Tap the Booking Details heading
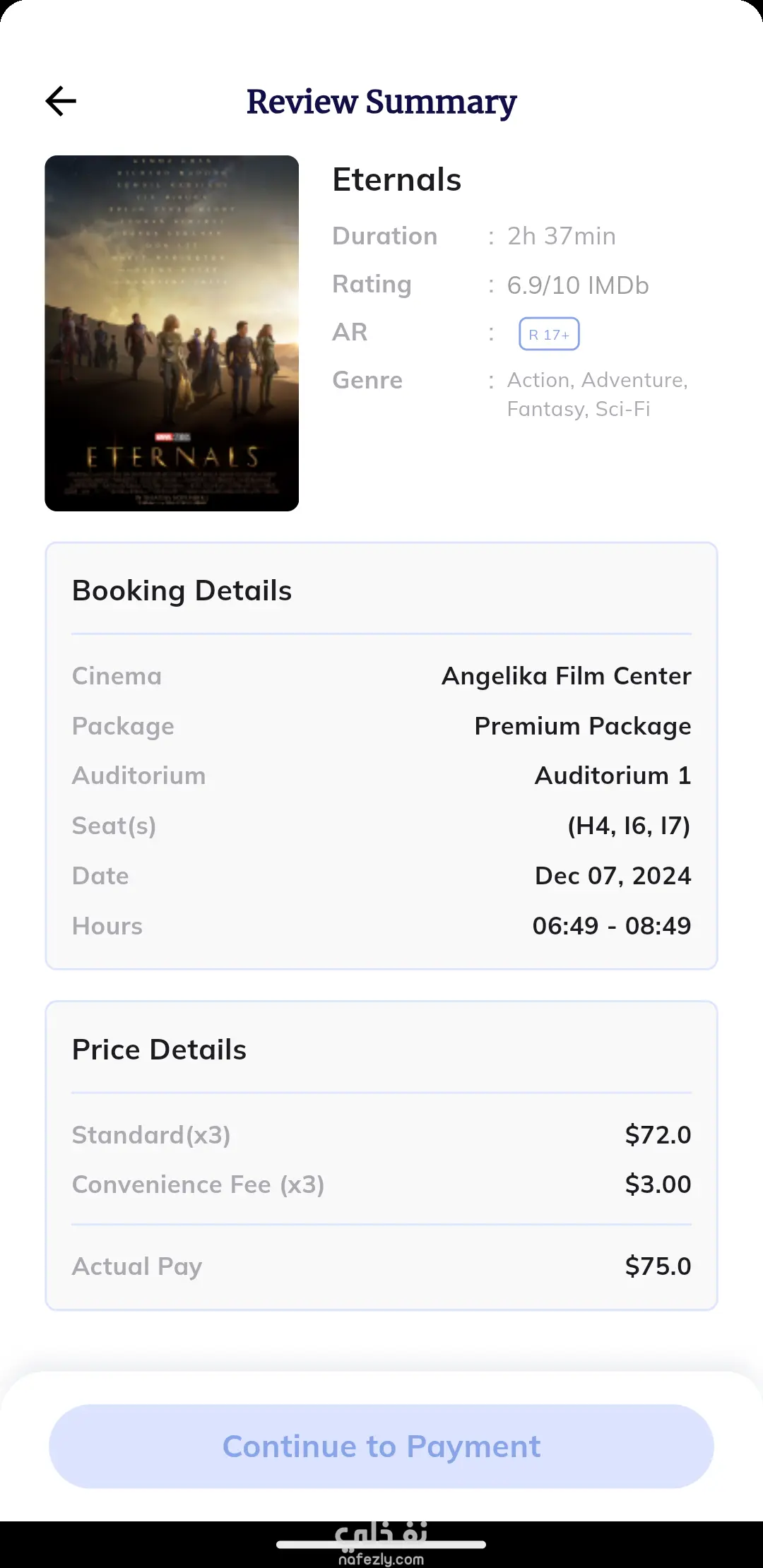This screenshot has height=1568, width=763. (182, 590)
